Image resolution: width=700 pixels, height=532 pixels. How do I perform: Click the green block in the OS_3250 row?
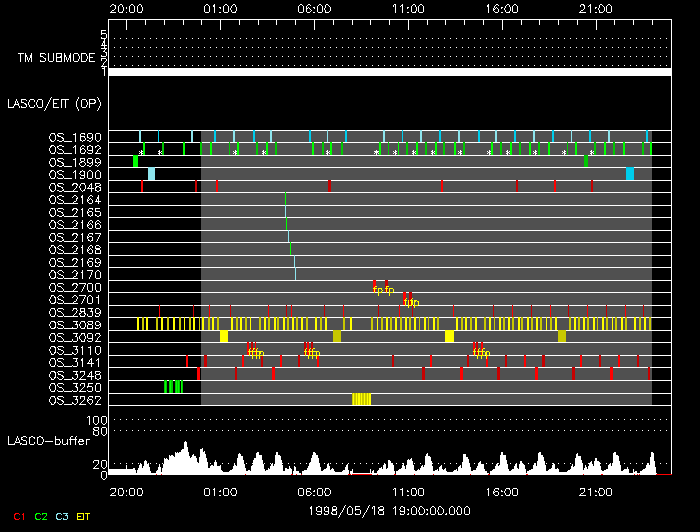pos(173,387)
